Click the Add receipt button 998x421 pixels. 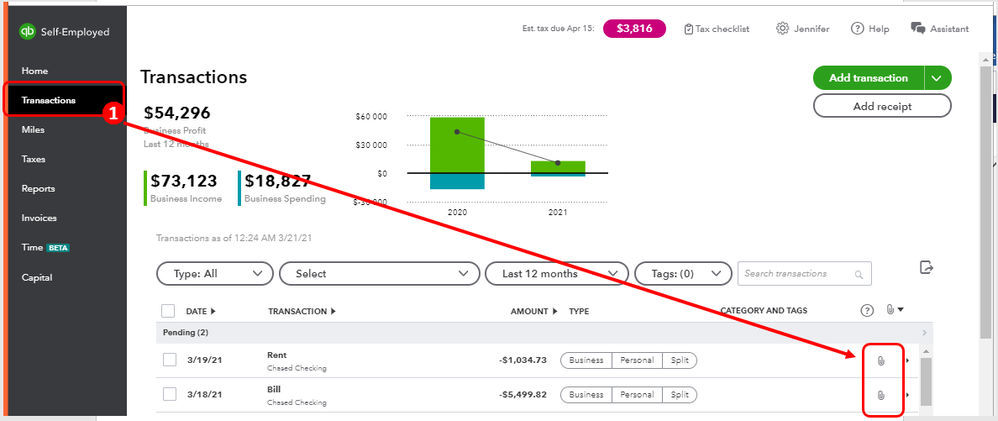(882, 105)
